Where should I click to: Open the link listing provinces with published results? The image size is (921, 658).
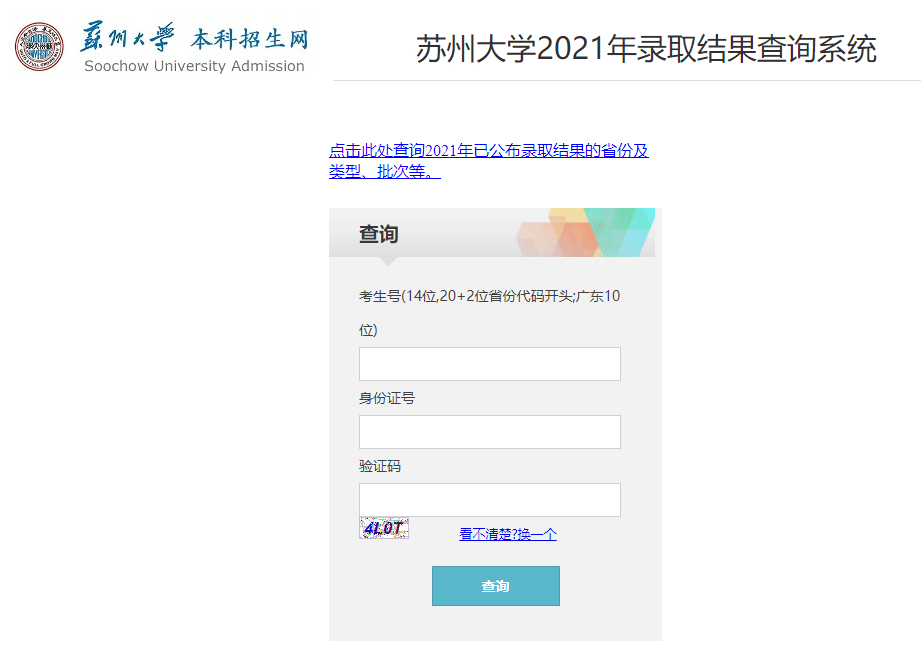489,161
